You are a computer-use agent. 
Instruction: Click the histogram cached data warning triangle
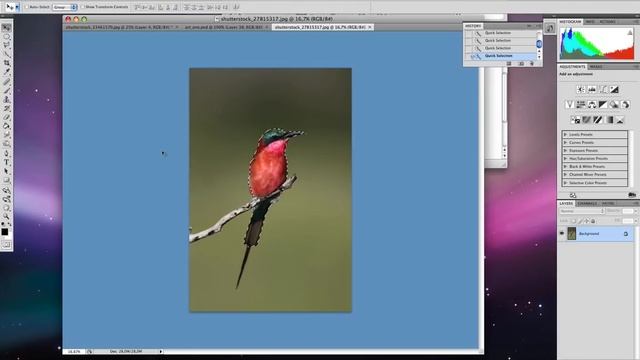[x=630, y=32]
